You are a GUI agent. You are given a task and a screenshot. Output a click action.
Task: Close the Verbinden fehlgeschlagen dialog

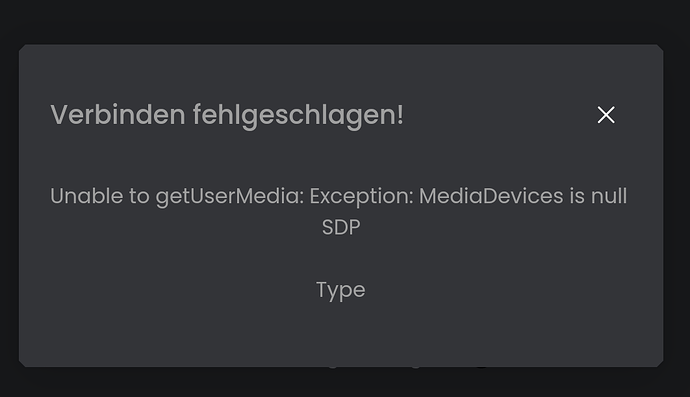(606, 115)
